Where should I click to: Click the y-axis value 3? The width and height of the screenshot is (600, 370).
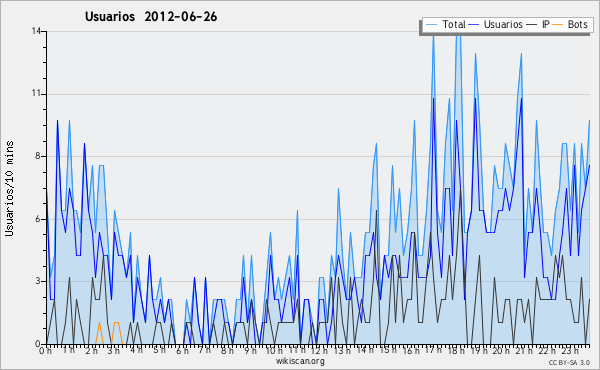point(38,281)
